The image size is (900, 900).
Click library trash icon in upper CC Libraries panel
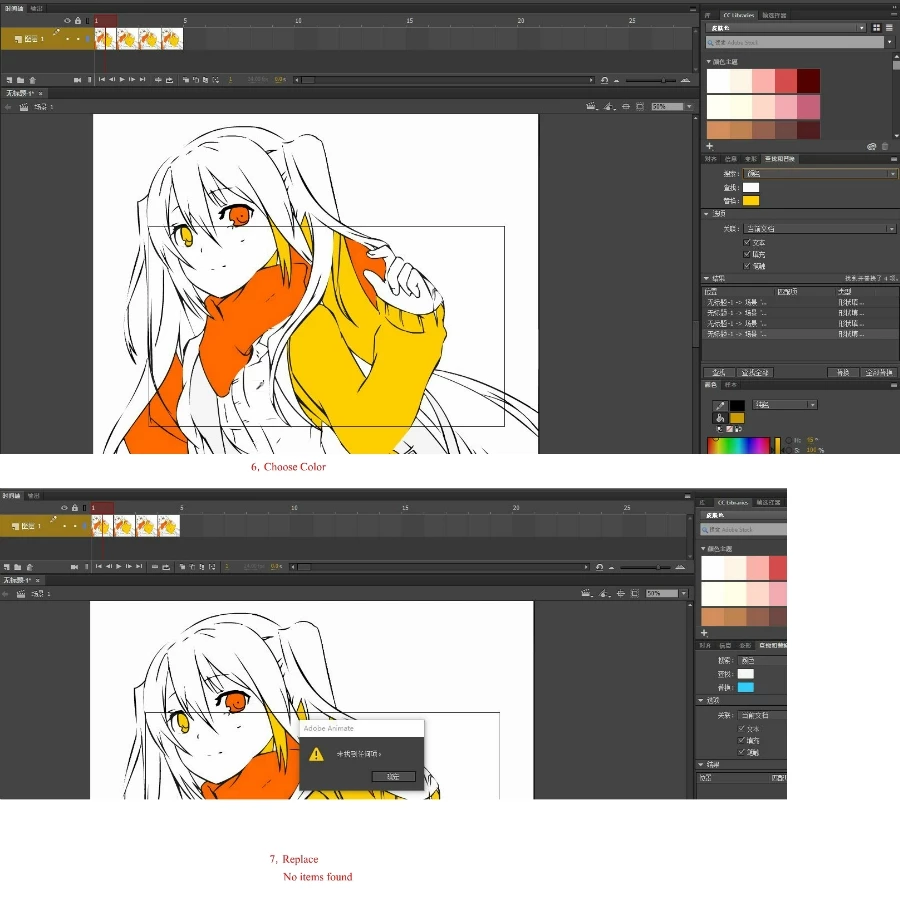(885, 147)
